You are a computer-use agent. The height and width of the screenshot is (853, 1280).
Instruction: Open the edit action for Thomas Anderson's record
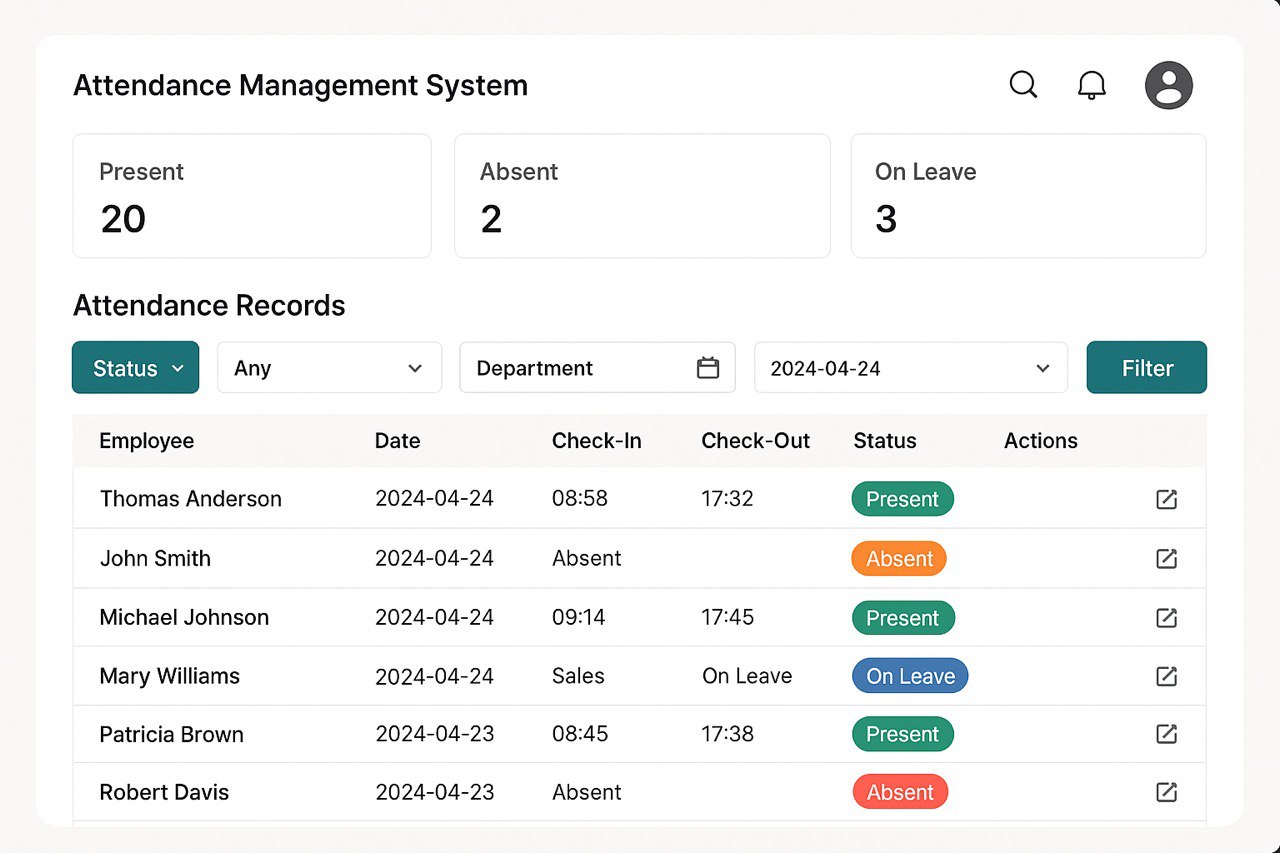point(1166,499)
